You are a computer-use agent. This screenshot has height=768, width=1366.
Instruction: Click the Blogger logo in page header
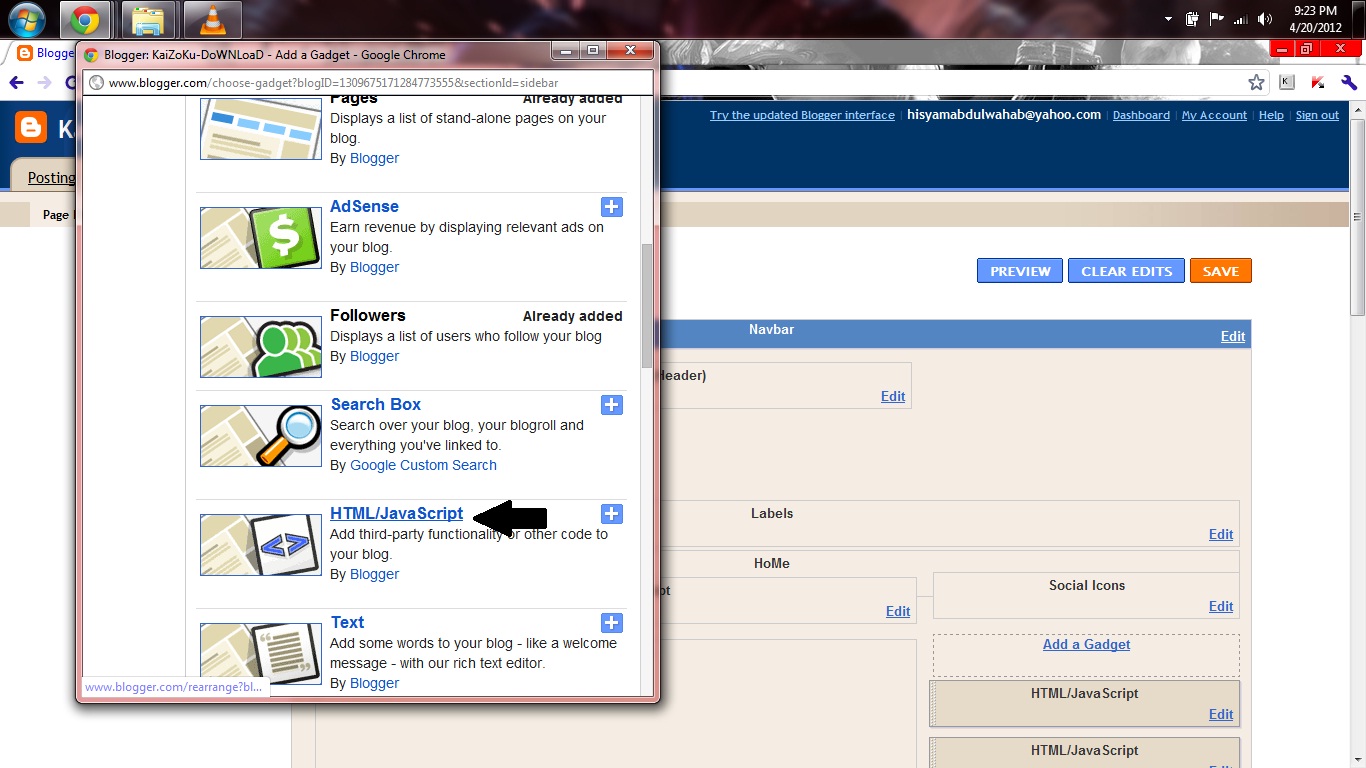pyautogui.click(x=31, y=128)
